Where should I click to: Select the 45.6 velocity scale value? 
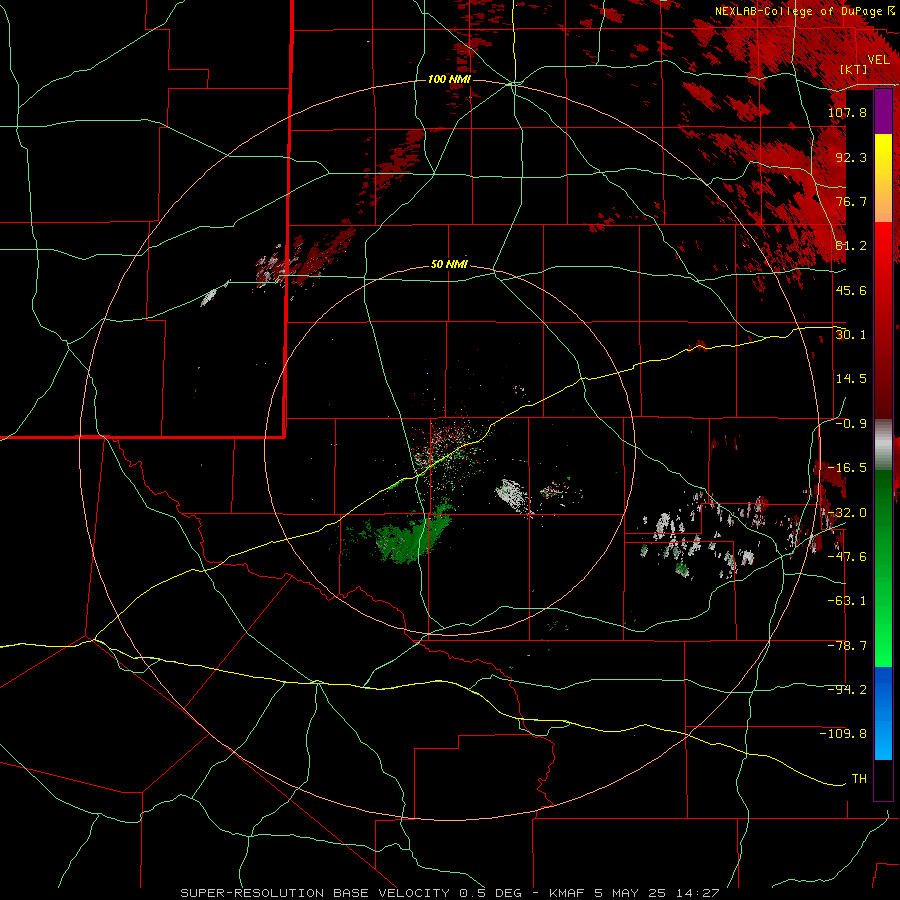[x=851, y=290]
